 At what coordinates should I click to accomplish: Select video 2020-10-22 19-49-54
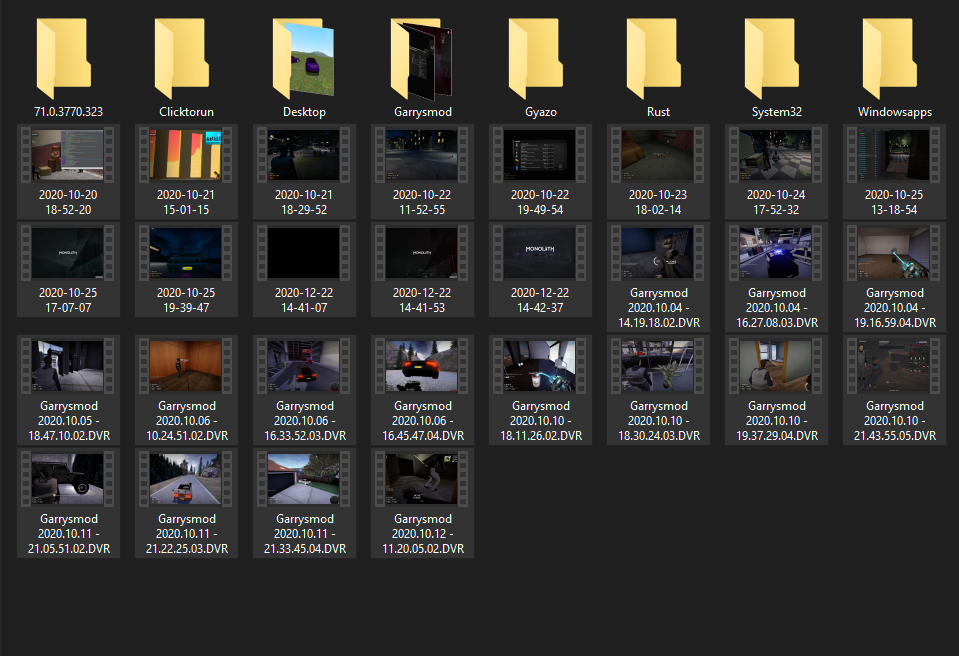click(x=540, y=171)
